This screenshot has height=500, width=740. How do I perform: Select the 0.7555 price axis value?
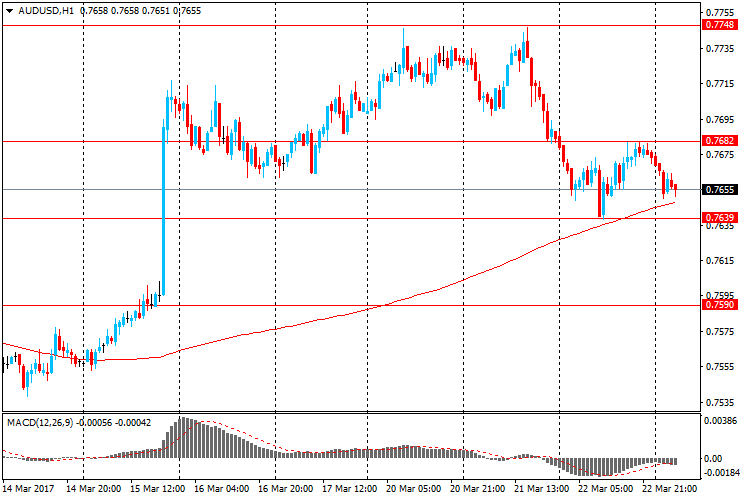720,367
